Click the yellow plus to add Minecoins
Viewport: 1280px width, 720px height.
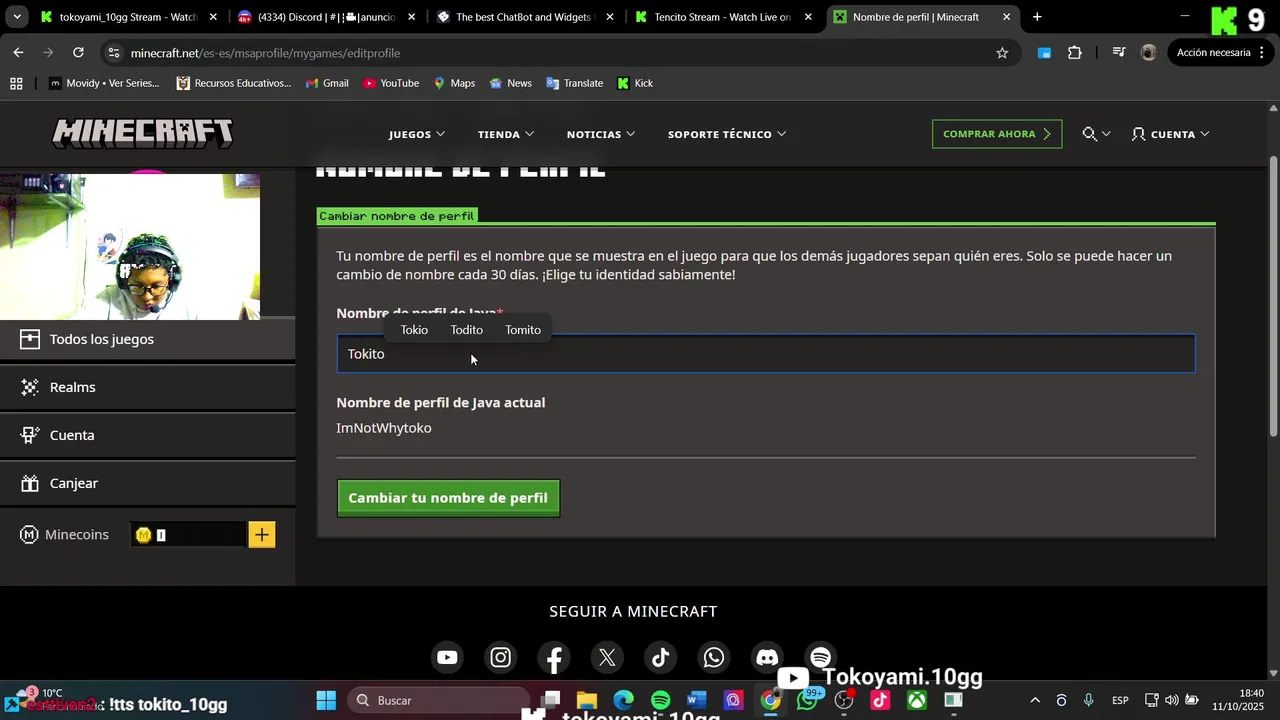261,535
